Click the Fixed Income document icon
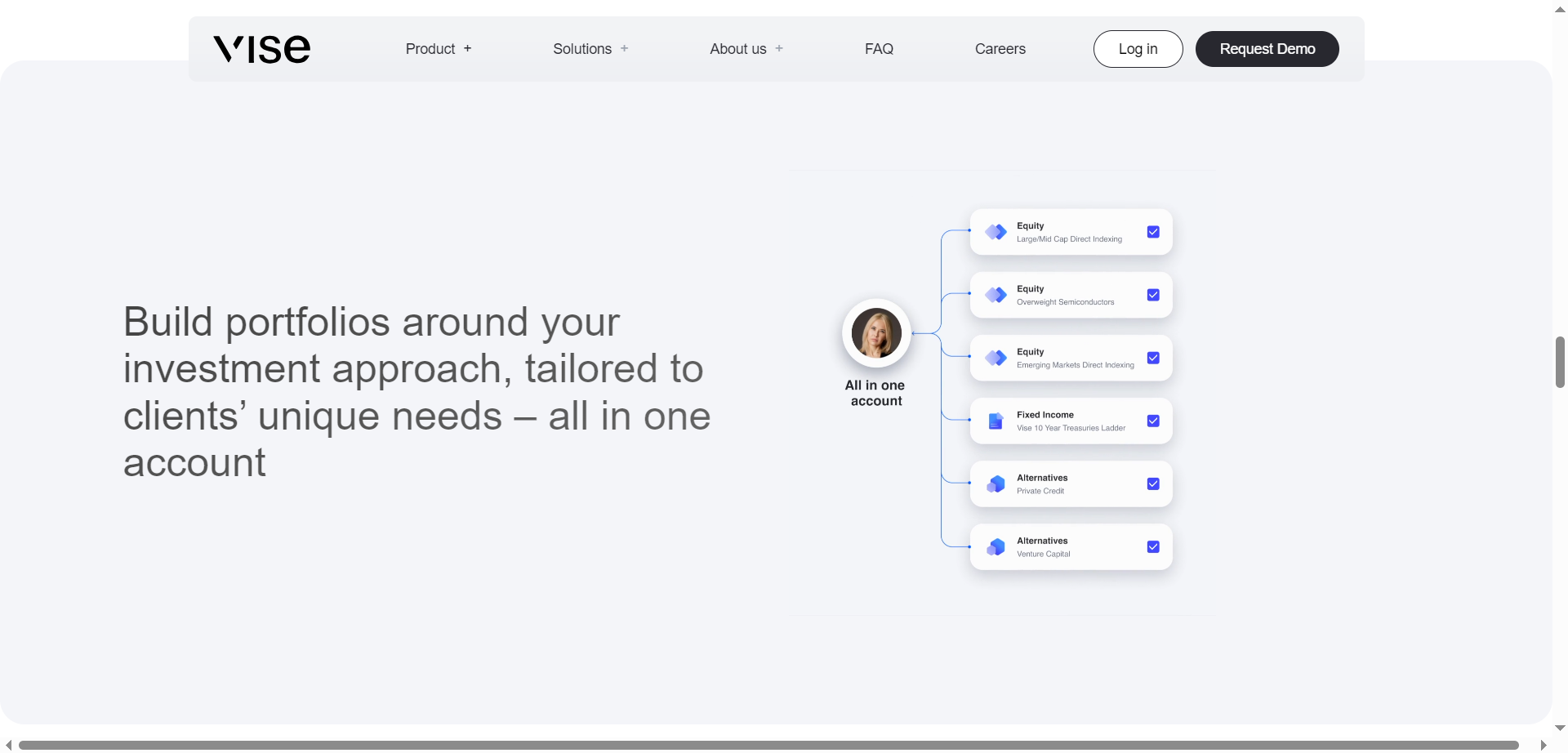This screenshot has width=1568, height=753. point(997,421)
